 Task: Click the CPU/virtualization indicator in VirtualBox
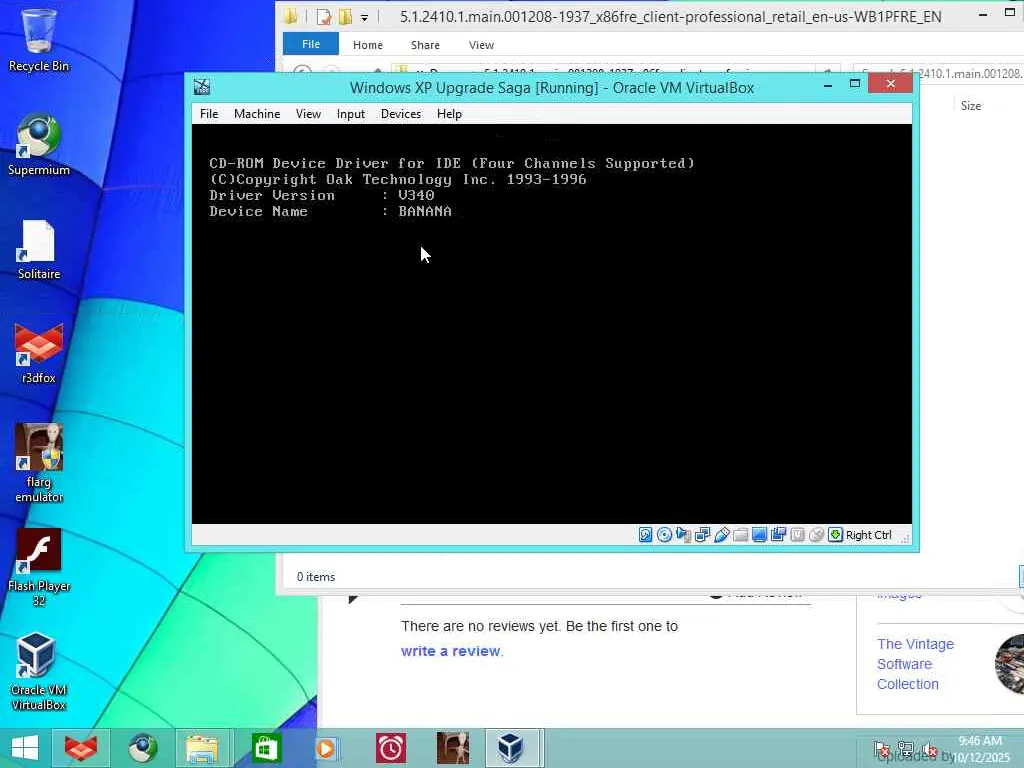(797, 535)
